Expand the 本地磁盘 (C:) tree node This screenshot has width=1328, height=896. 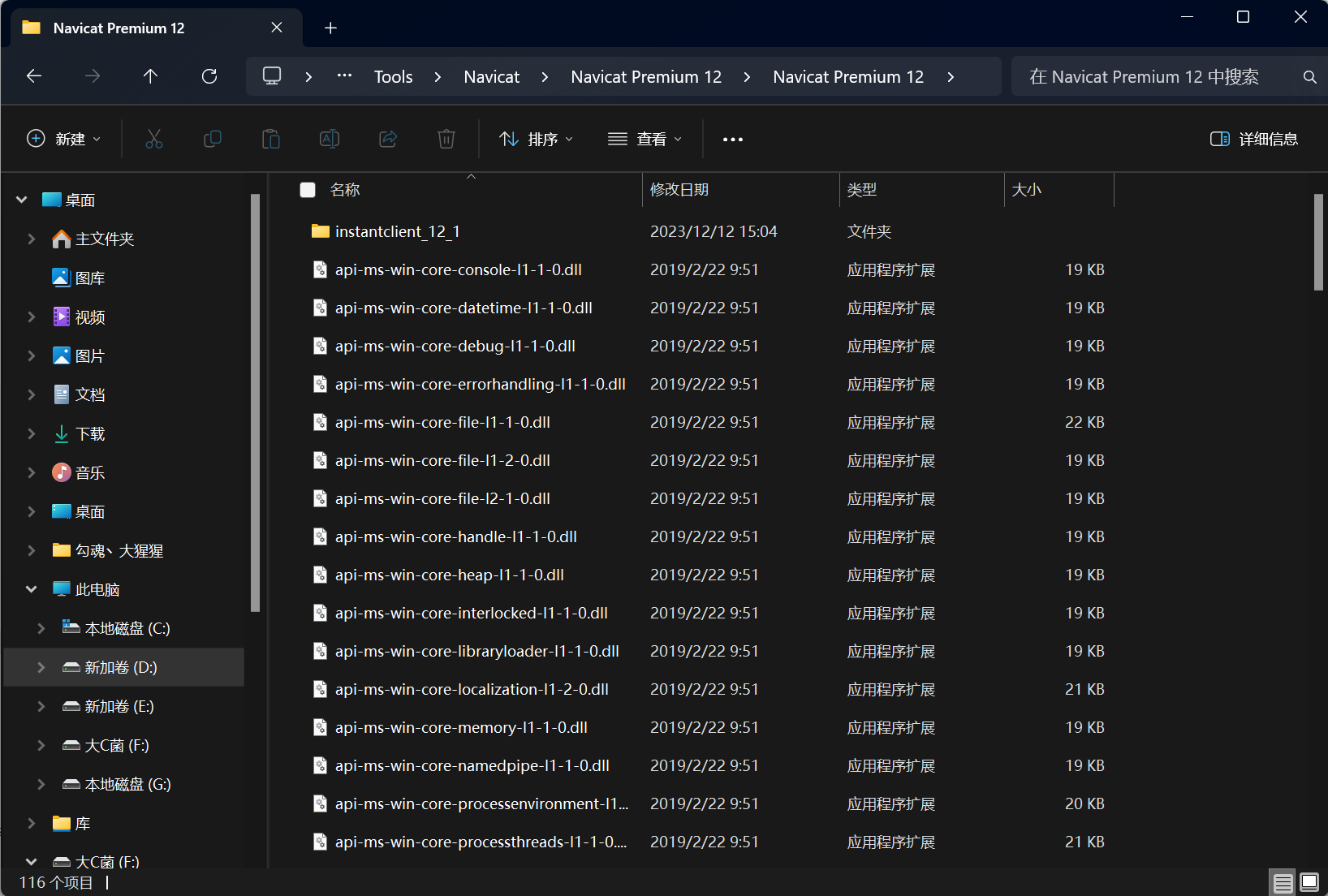tap(41, 628)
